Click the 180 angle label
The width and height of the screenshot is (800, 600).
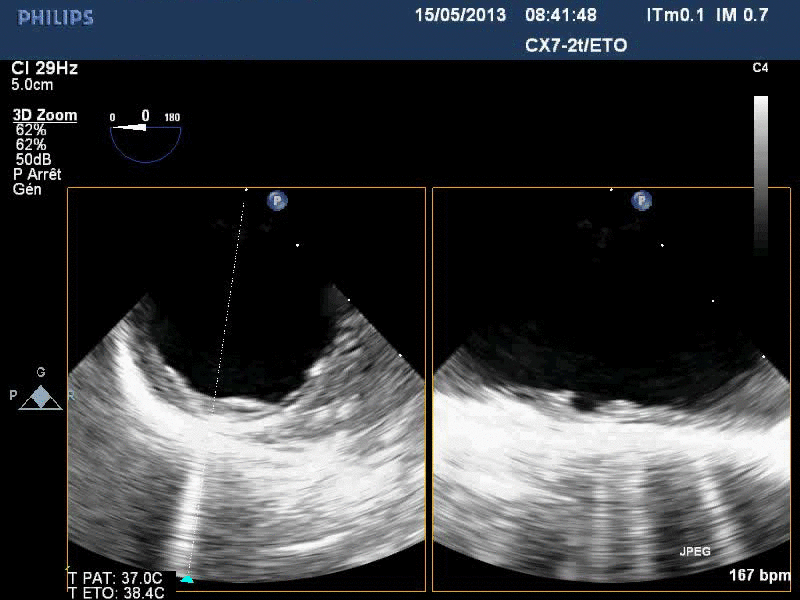(172, 118)
